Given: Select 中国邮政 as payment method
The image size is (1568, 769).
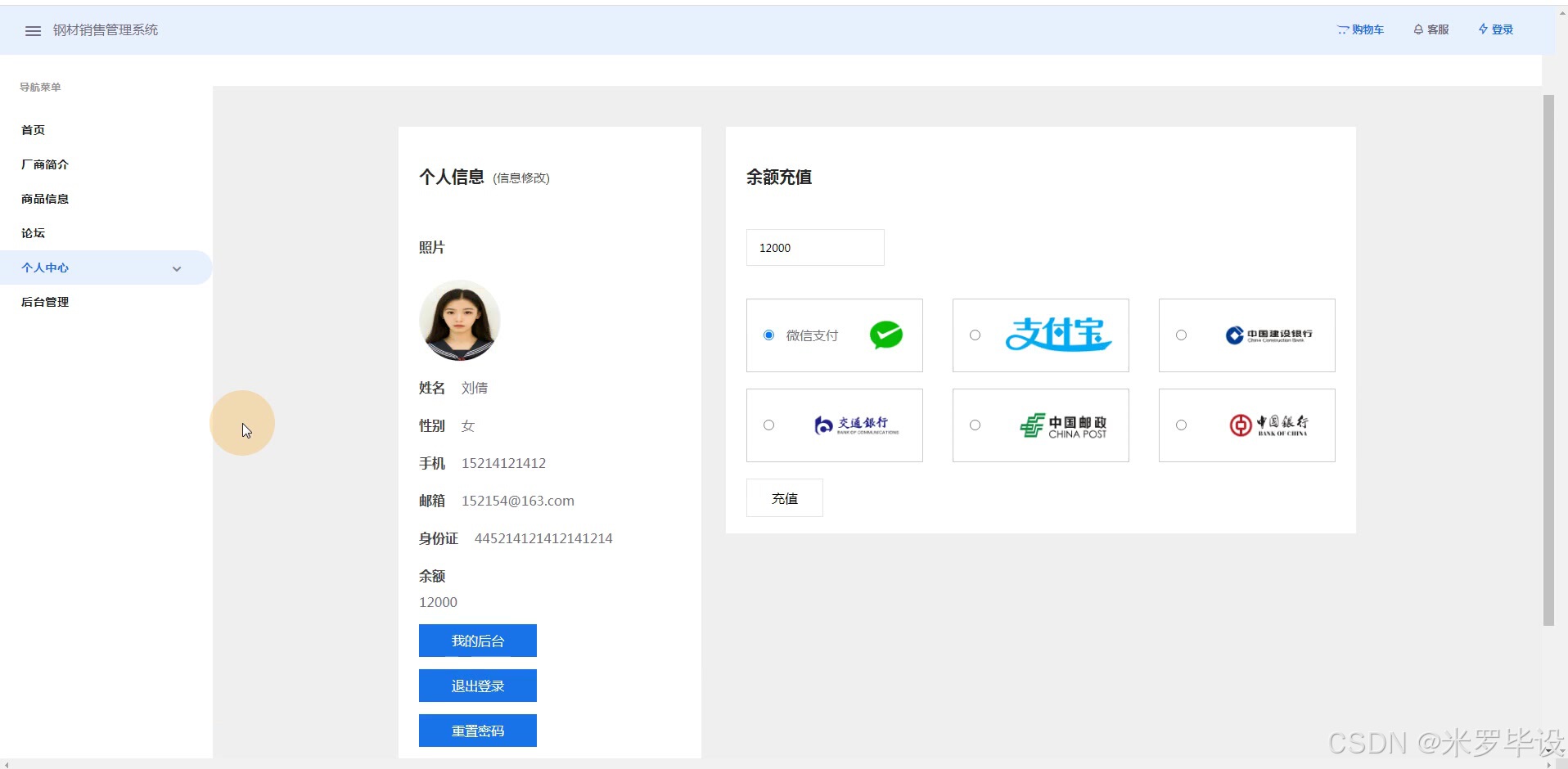Looking at the screenshot, I should click(975, 425).
